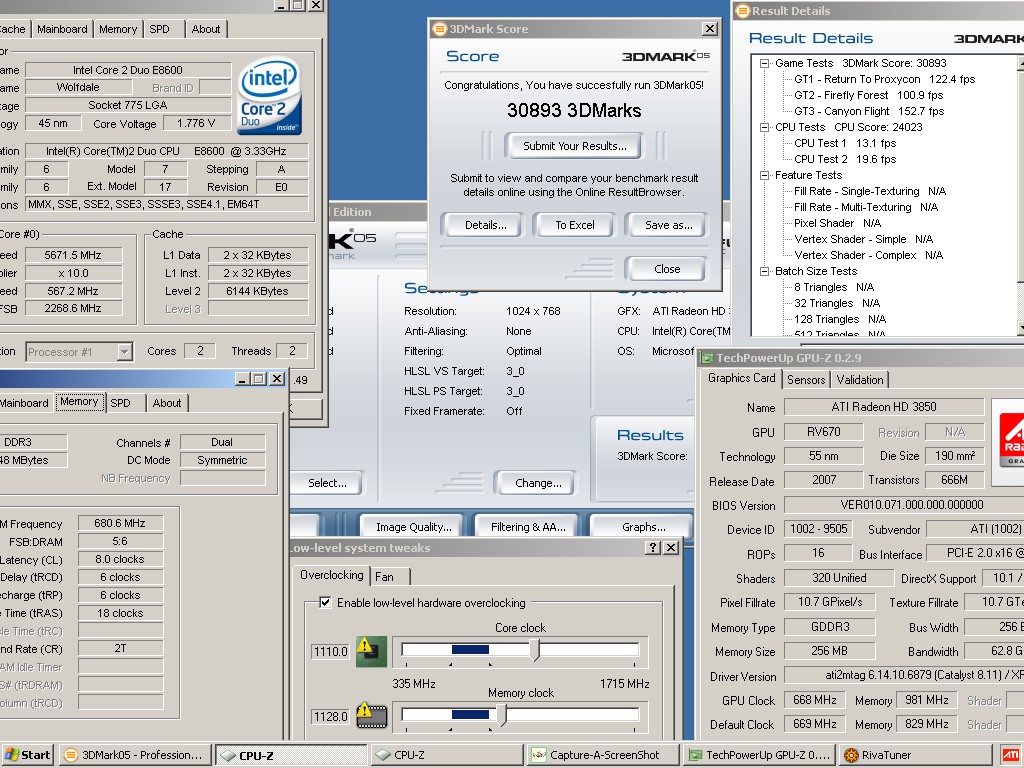Switch to 3DMark05 taskbar button
The width and height of the screenshot is (1024, 768).
(x=135, y=755)
